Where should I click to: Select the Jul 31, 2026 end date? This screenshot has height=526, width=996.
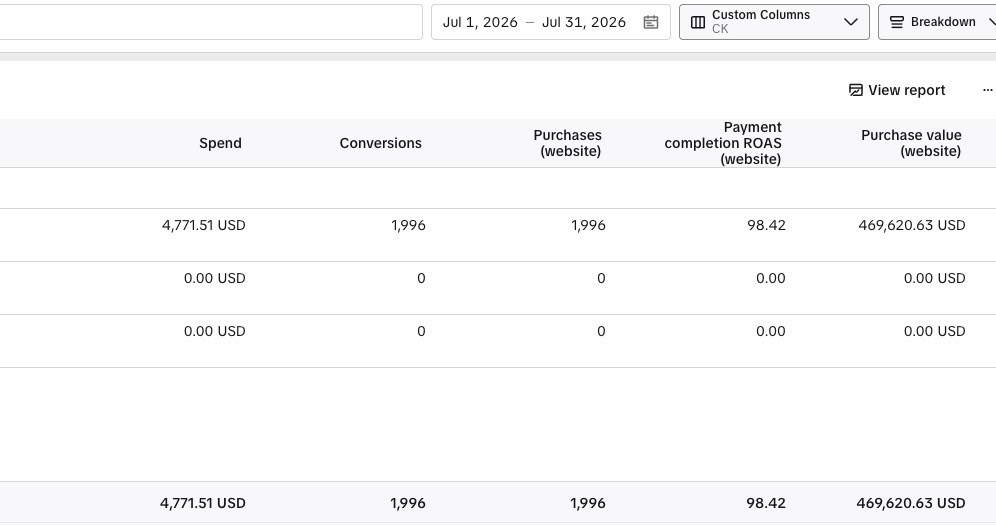coord(584,22)
